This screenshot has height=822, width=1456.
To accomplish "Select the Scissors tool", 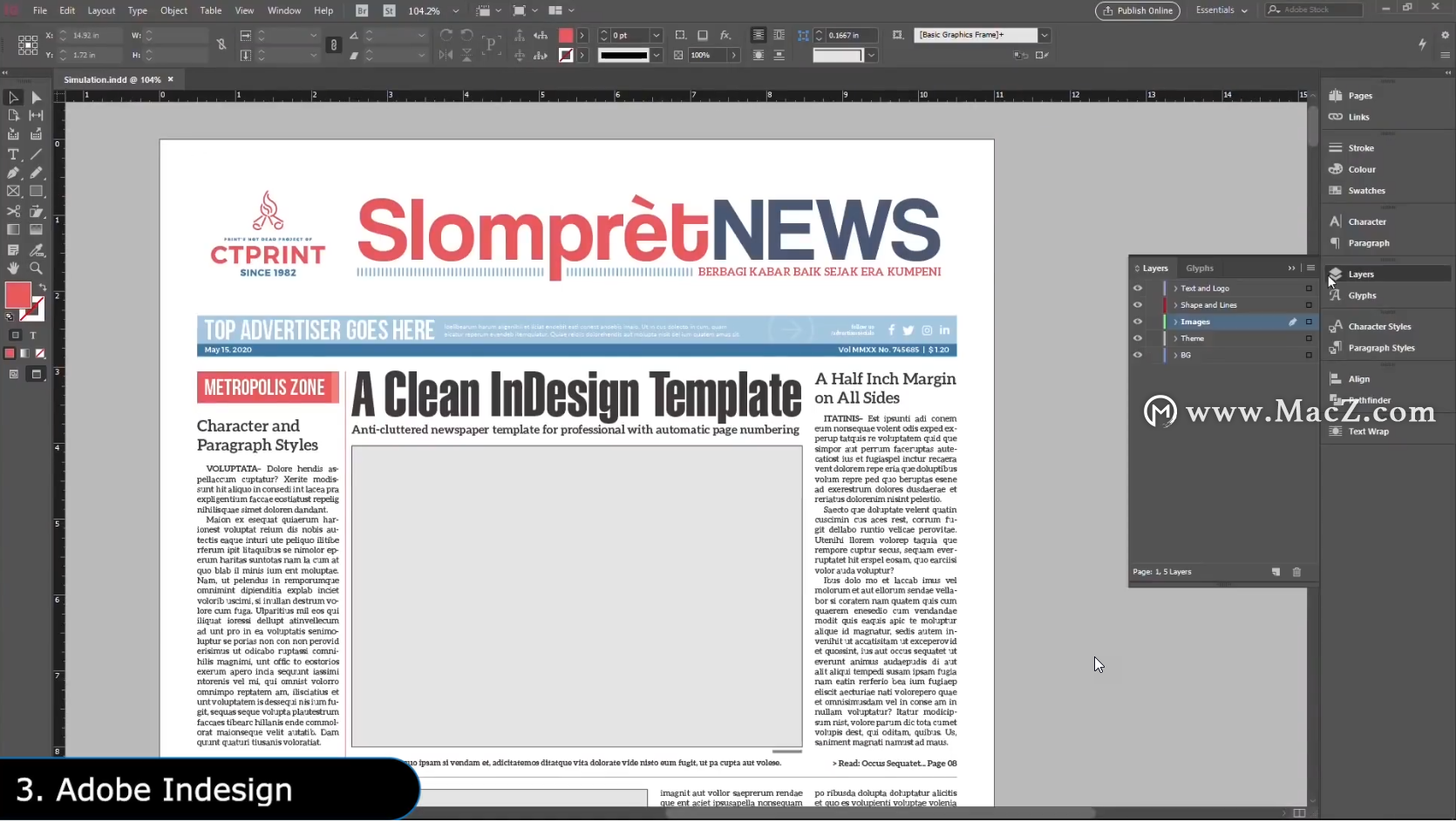I will coord(13,211).
